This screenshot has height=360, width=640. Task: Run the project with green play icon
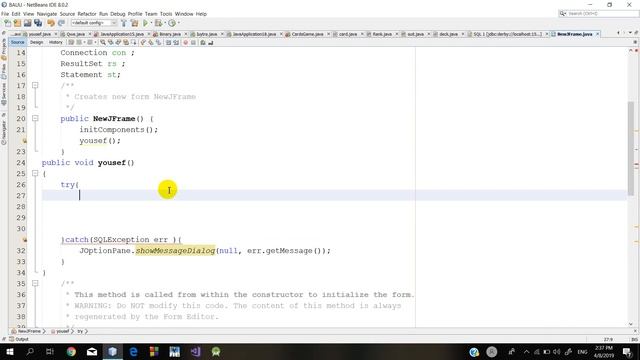(145, 23)
